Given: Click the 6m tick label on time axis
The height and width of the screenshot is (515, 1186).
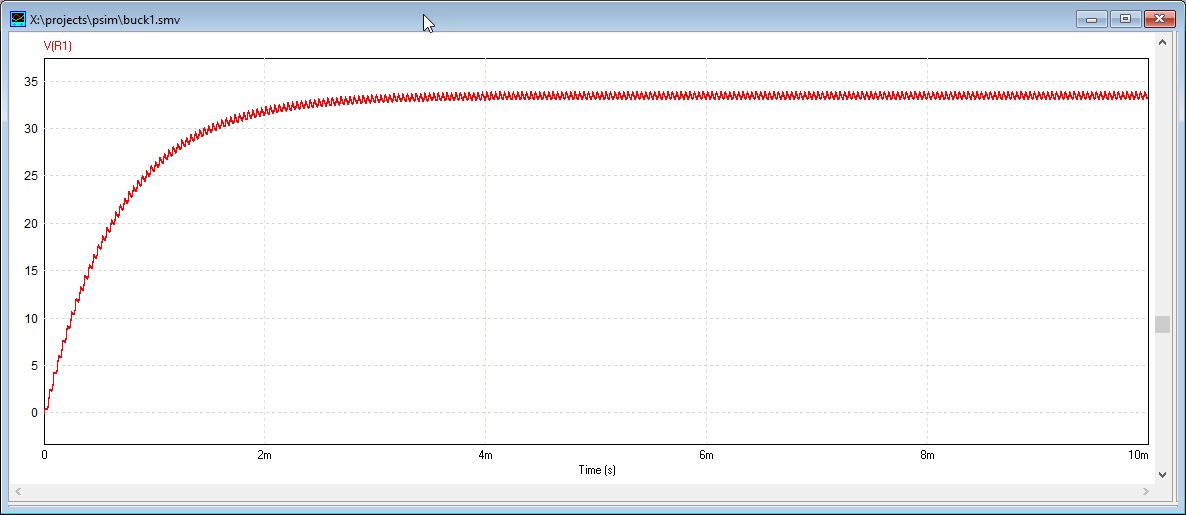Looking at the screenshot, I should pyautogui.click(x=706, y=455).
